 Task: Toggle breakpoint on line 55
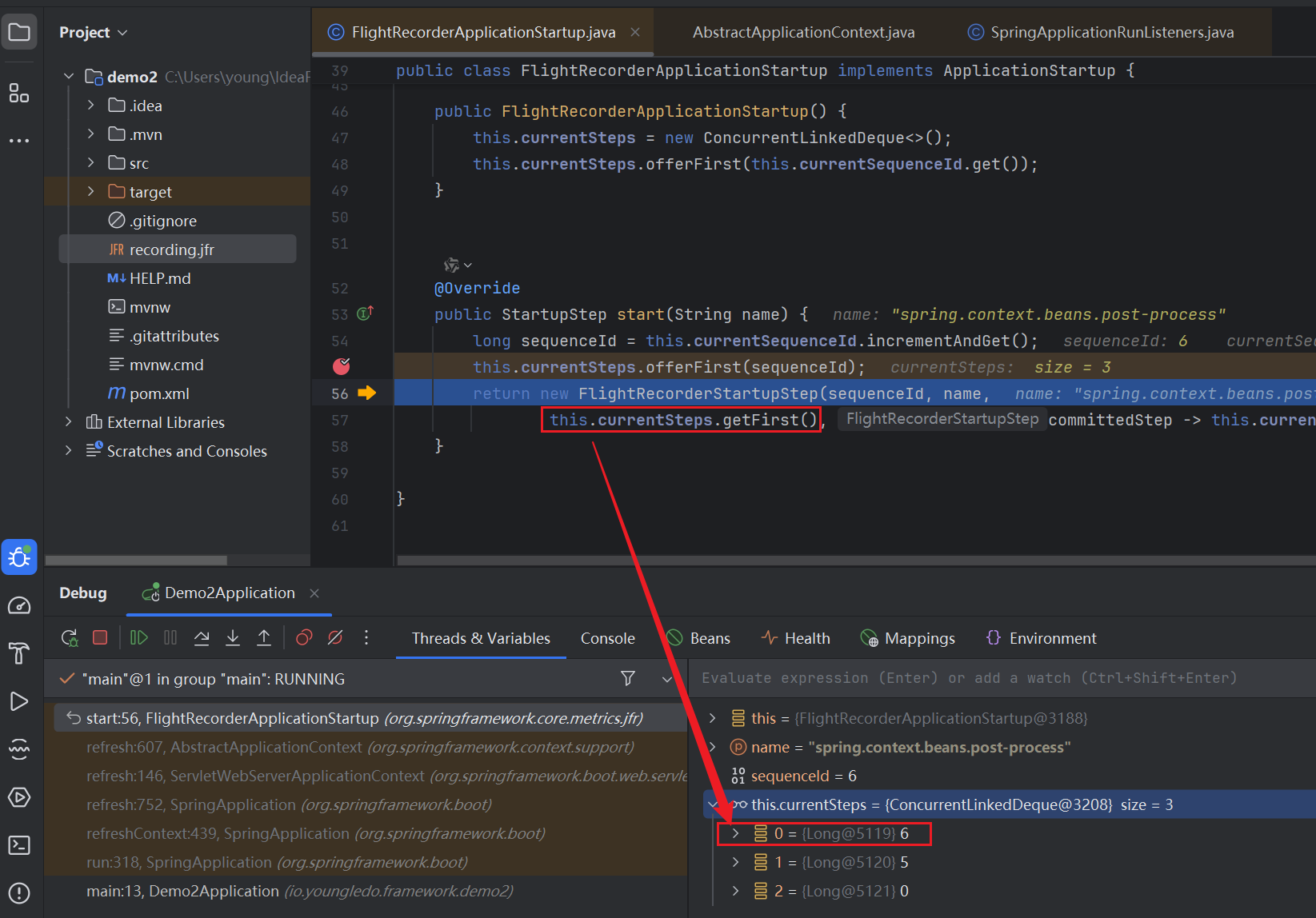point(342,366)
